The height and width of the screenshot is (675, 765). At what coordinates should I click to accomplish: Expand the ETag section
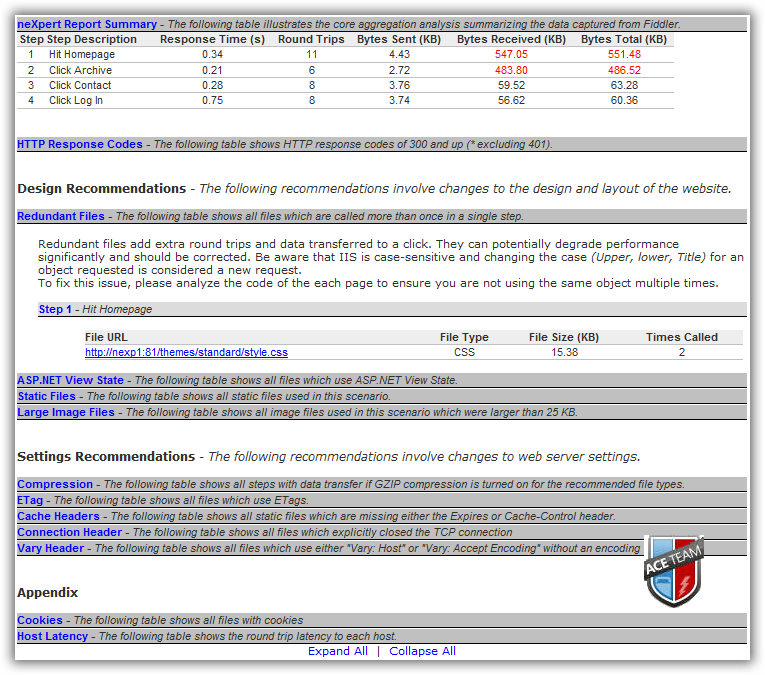click(x=30, y=500)
